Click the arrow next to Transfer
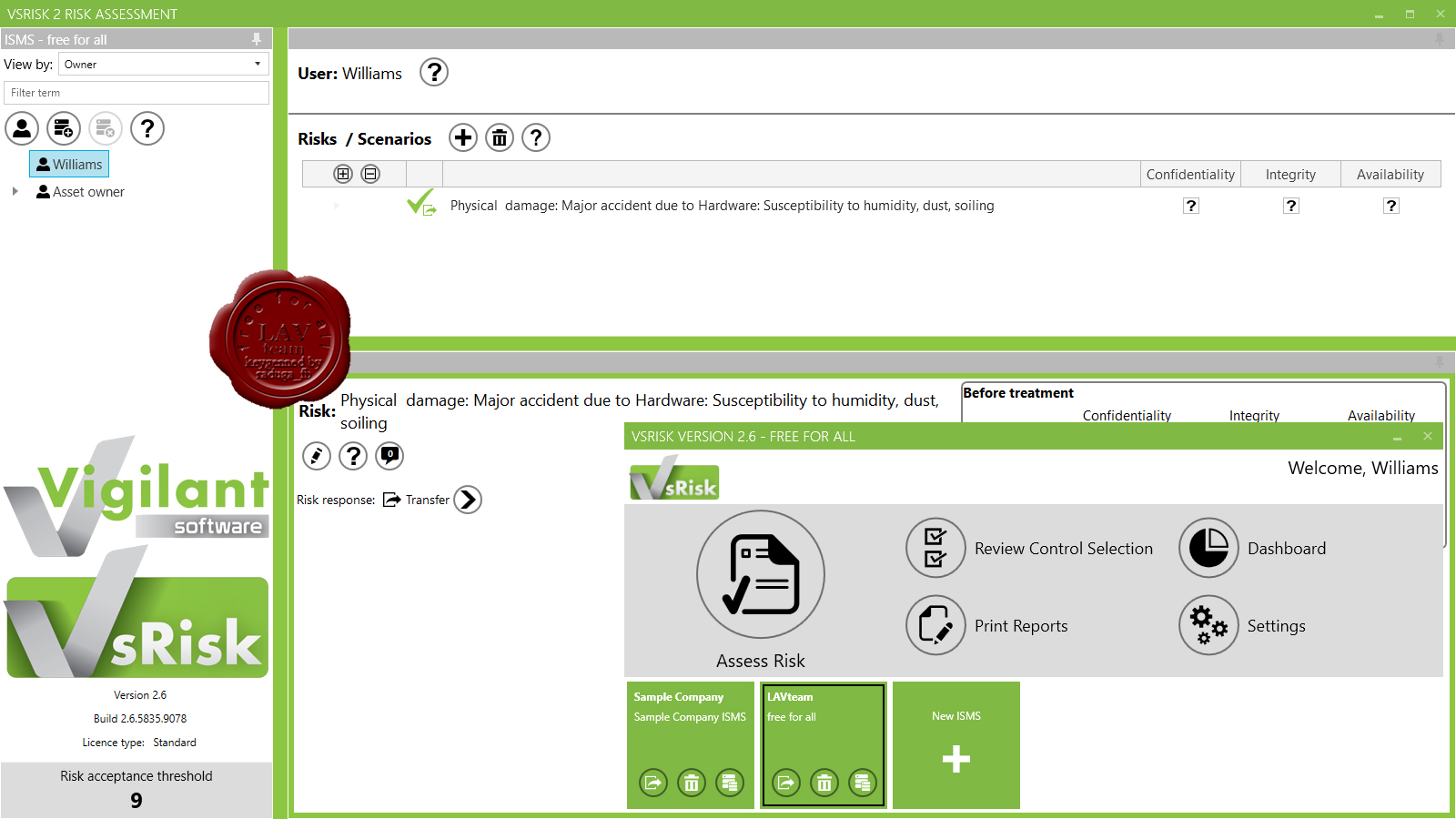The image size is (1456, 819). pos(468,500)
